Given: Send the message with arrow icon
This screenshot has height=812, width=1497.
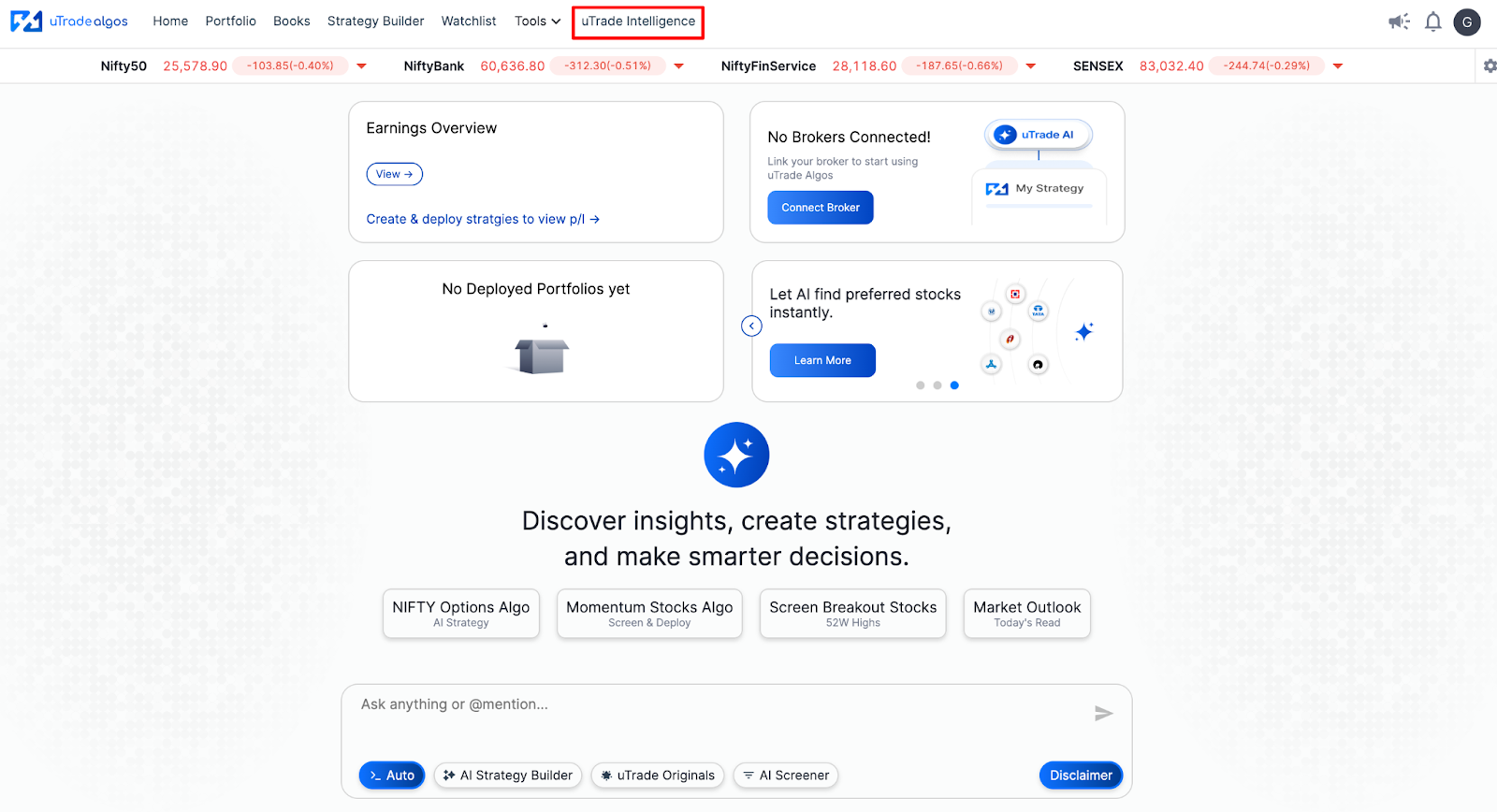Looking at the screenshot, I should [x=1103, y=714].
